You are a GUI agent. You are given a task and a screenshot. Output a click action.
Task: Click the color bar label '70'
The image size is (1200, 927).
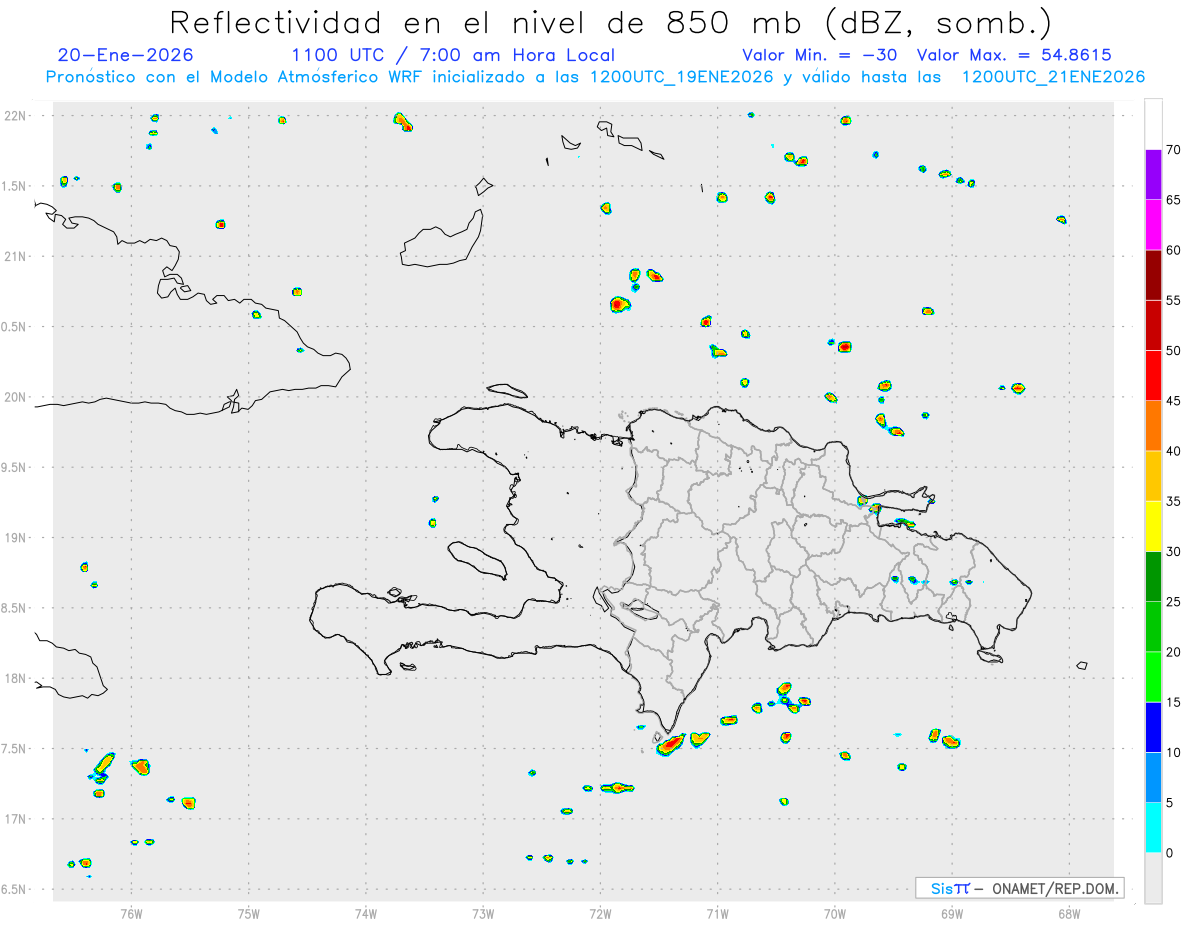(1173, 150)
